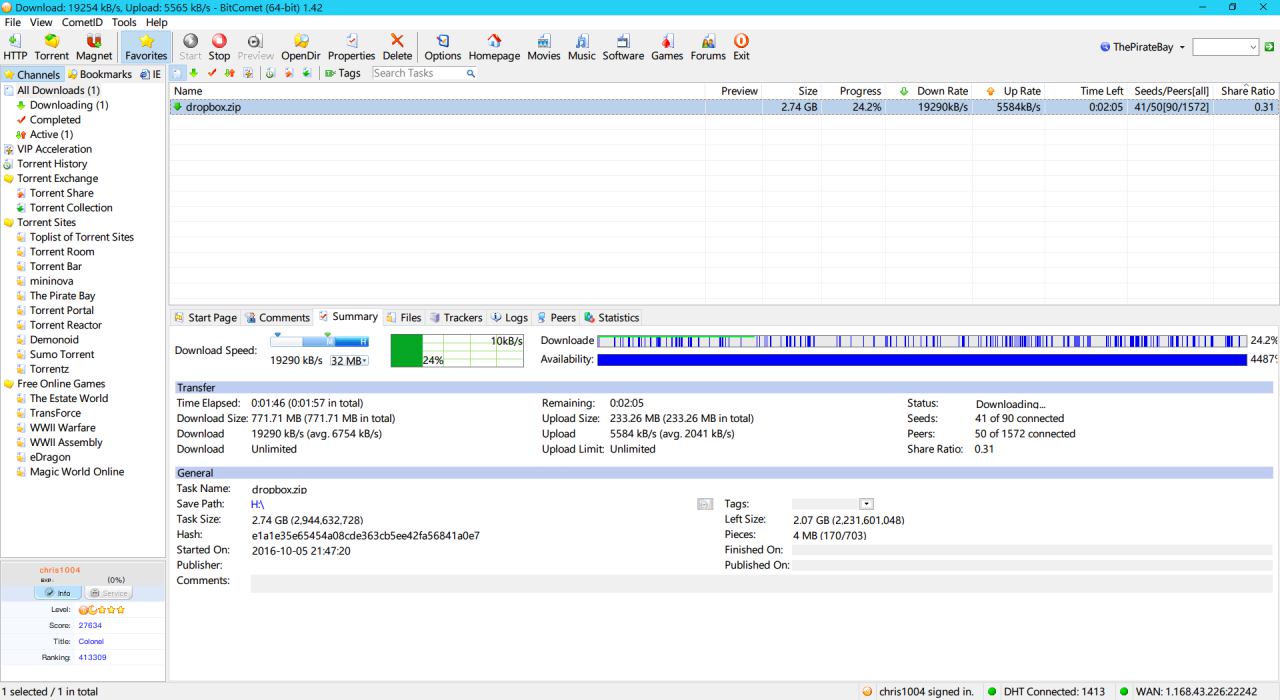This screenshot has height=700, width=1280.
Task: Switch to the Trackers tab
Action: click(x=456, y=318)
